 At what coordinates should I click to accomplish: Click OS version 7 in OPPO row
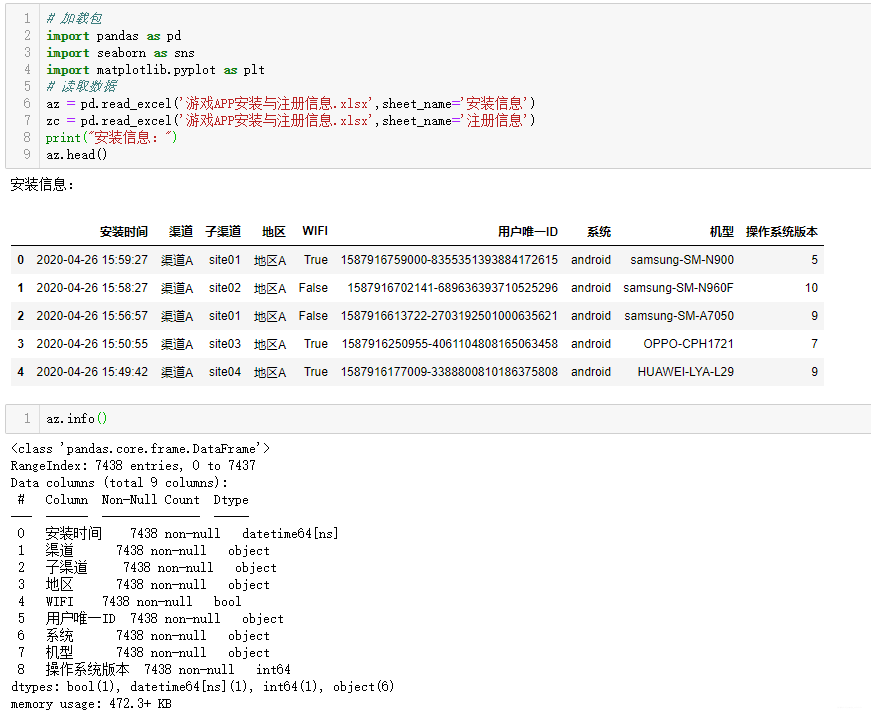pos(814,344)
